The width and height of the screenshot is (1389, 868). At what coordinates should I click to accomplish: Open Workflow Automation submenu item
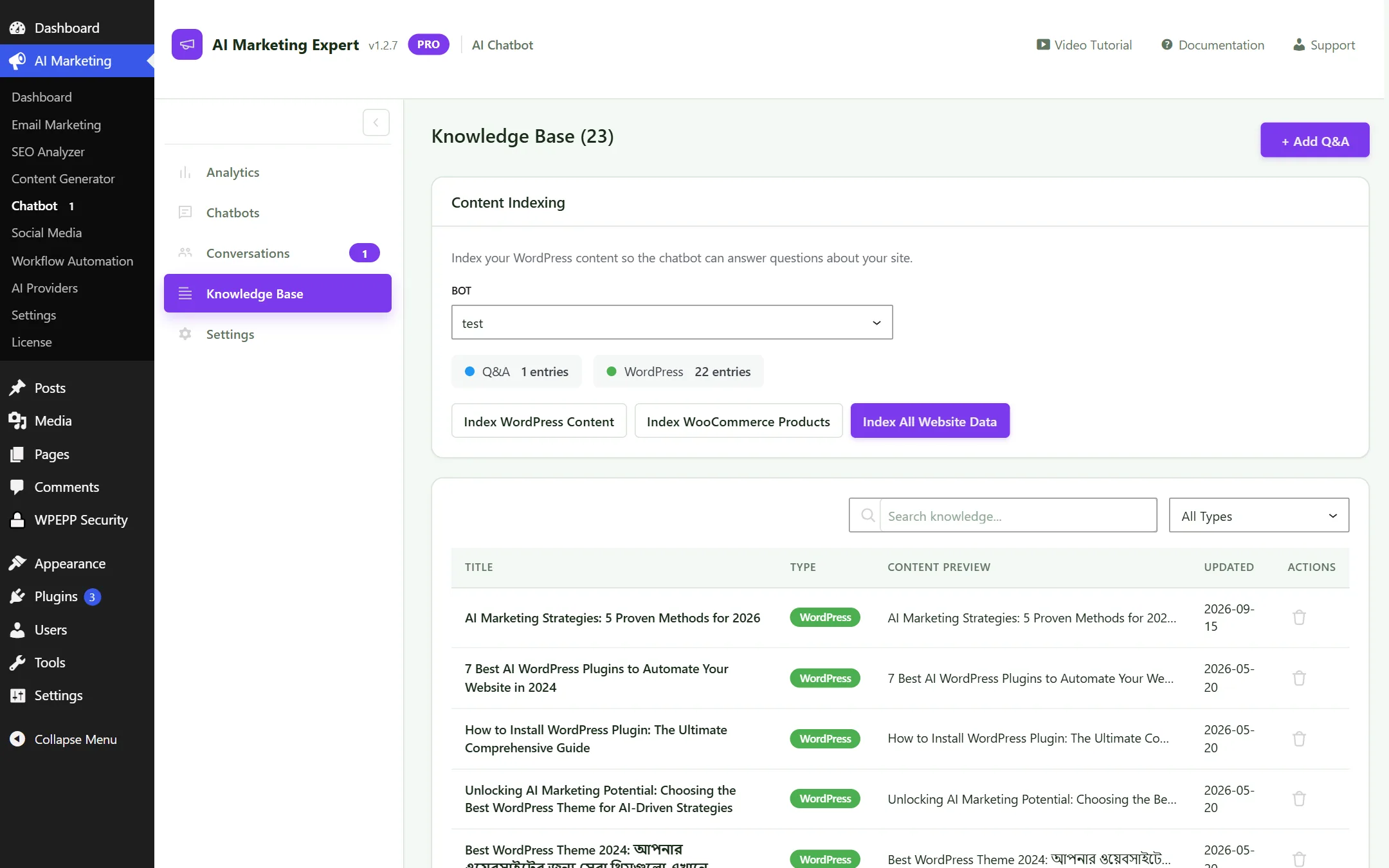pos(72,261)
